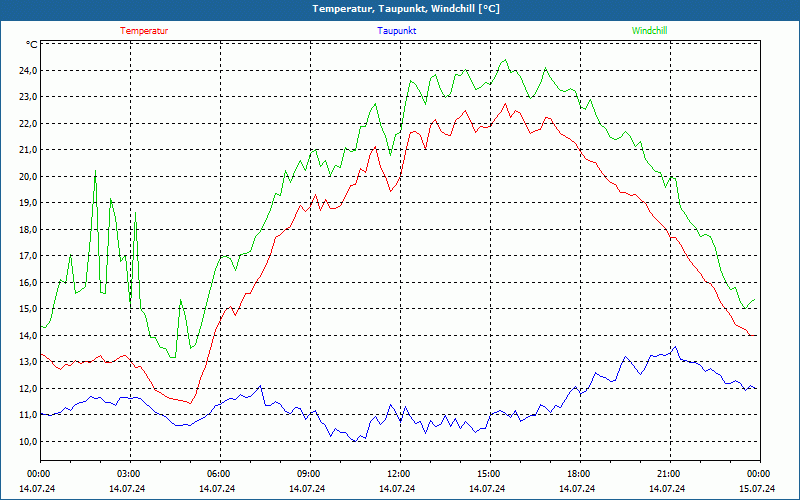
Task: Click the 22,0 y-axis tick label
Action: [27, 124]
